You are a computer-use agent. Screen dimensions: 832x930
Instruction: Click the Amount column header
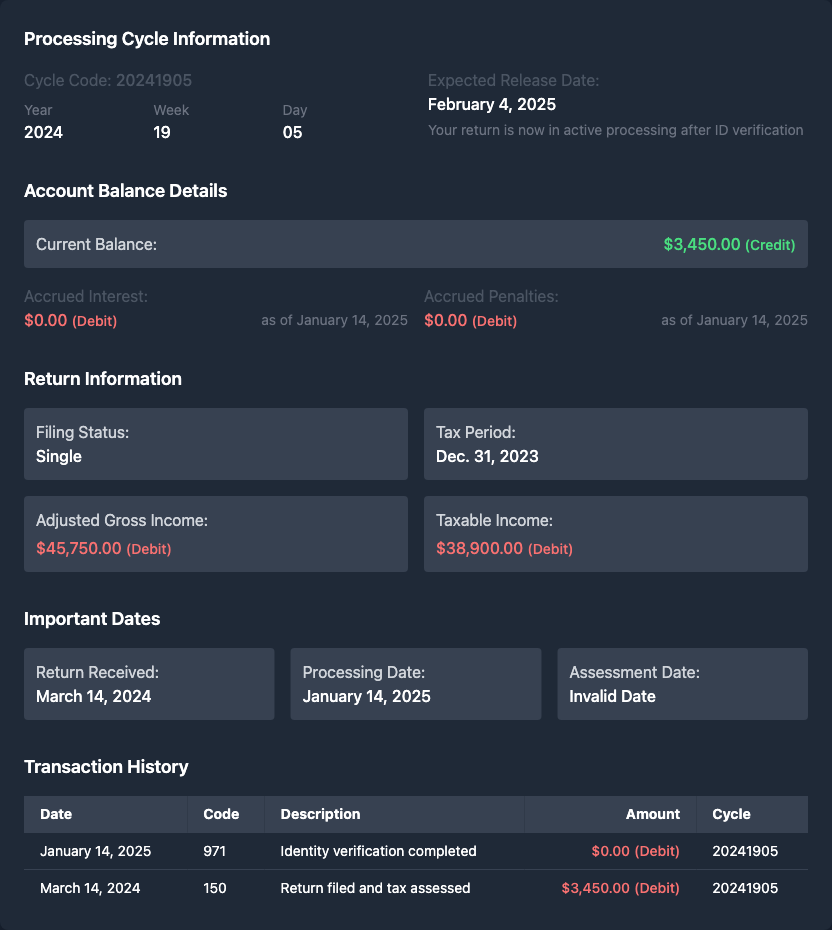(652, 814)
